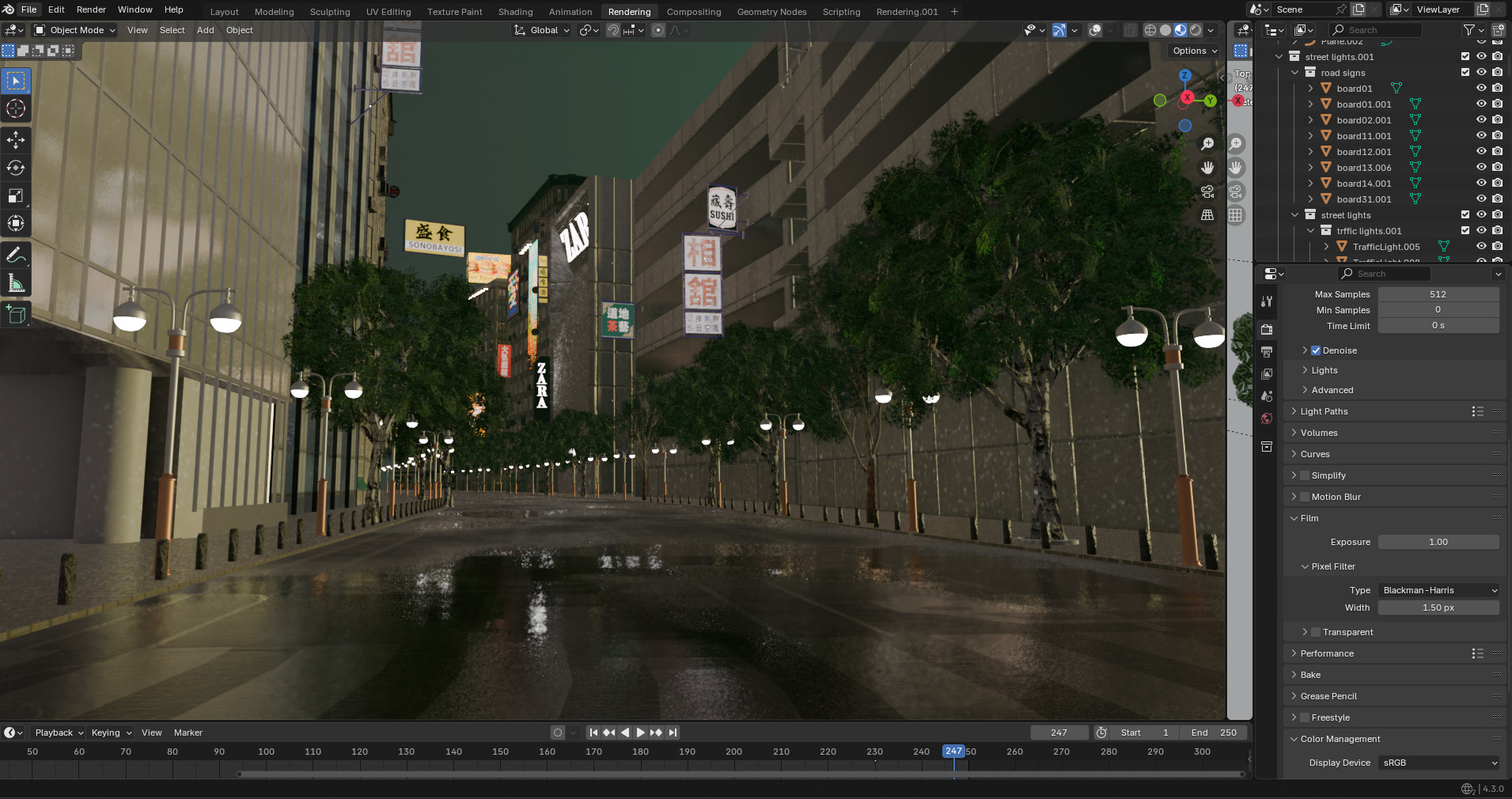Click the viewport zoom magnifier icon
Image resolution: width=1512 pixels, height=799 pixels.
point(1207,144)
